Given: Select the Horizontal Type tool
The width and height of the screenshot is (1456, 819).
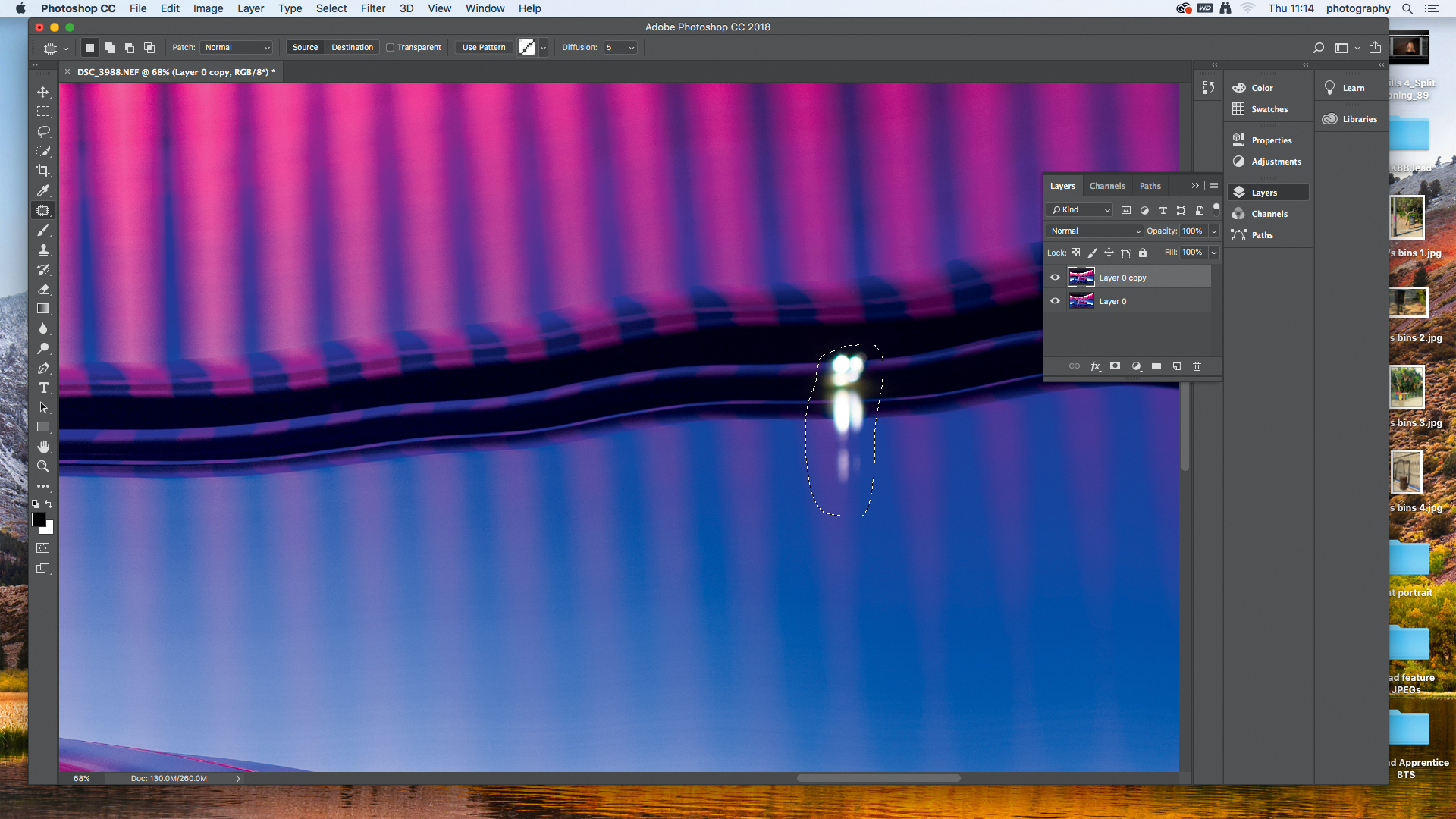Looking at the screenshot, I should click(x=43, y=388).
